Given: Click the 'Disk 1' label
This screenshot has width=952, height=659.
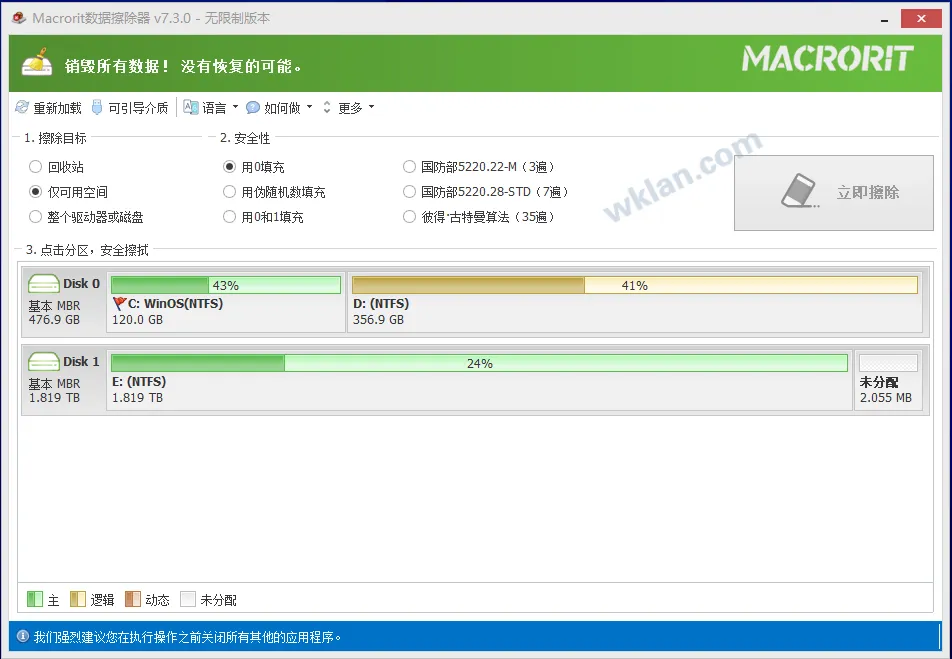Looking at the screenshot, I should [x=81, y=361].
